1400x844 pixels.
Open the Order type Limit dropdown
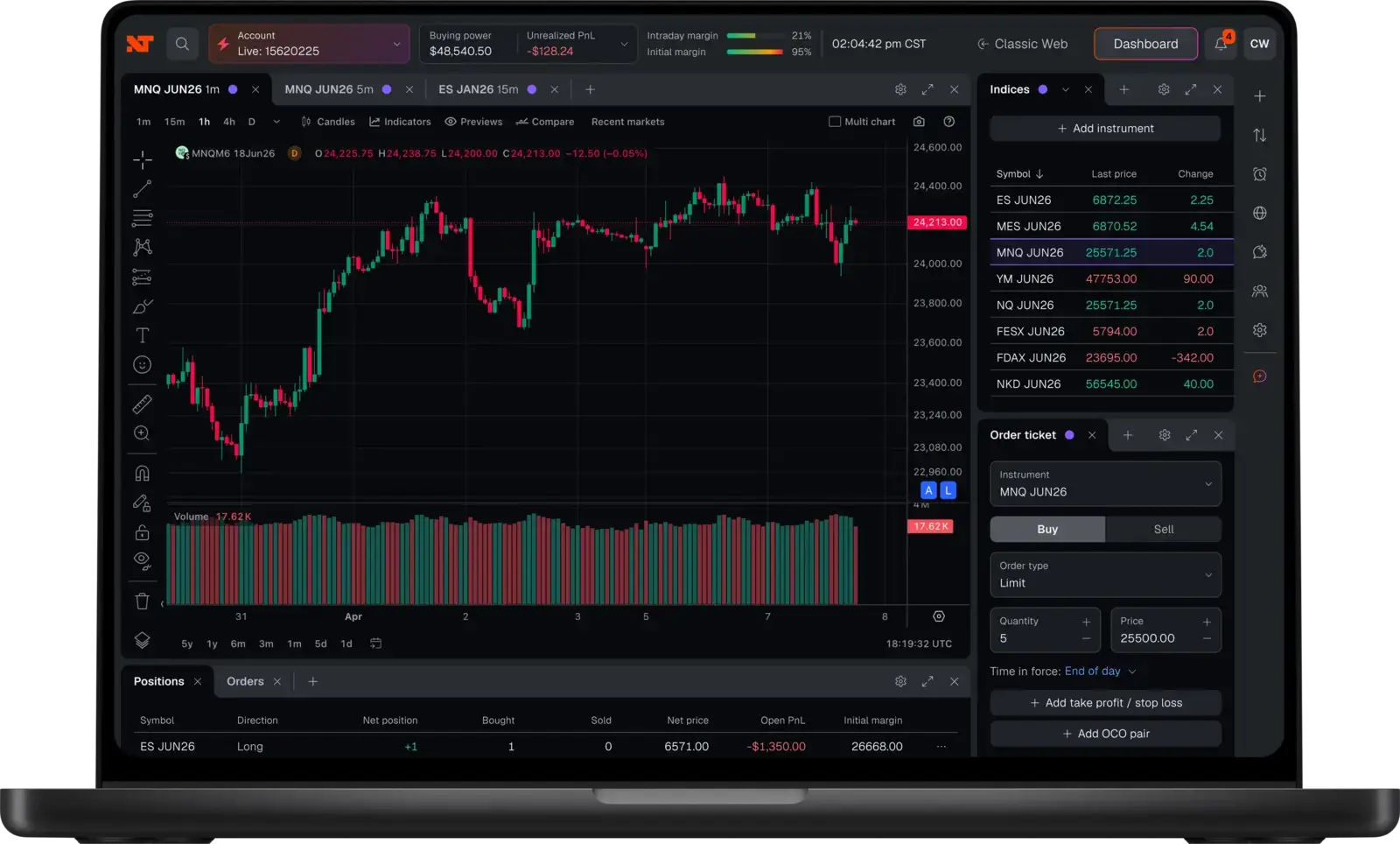1106,575
